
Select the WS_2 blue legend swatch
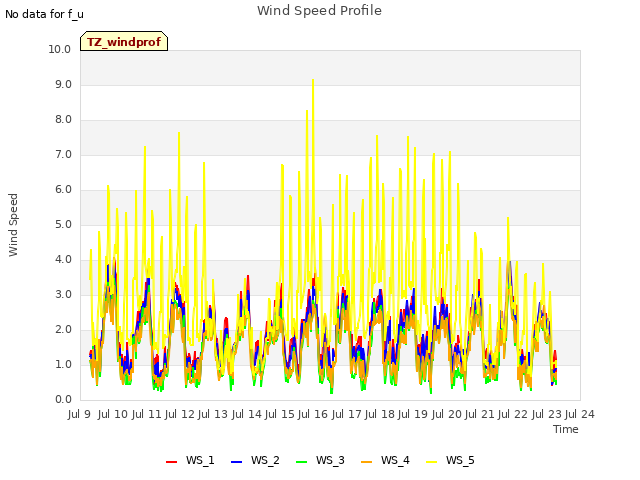(236, 461)
